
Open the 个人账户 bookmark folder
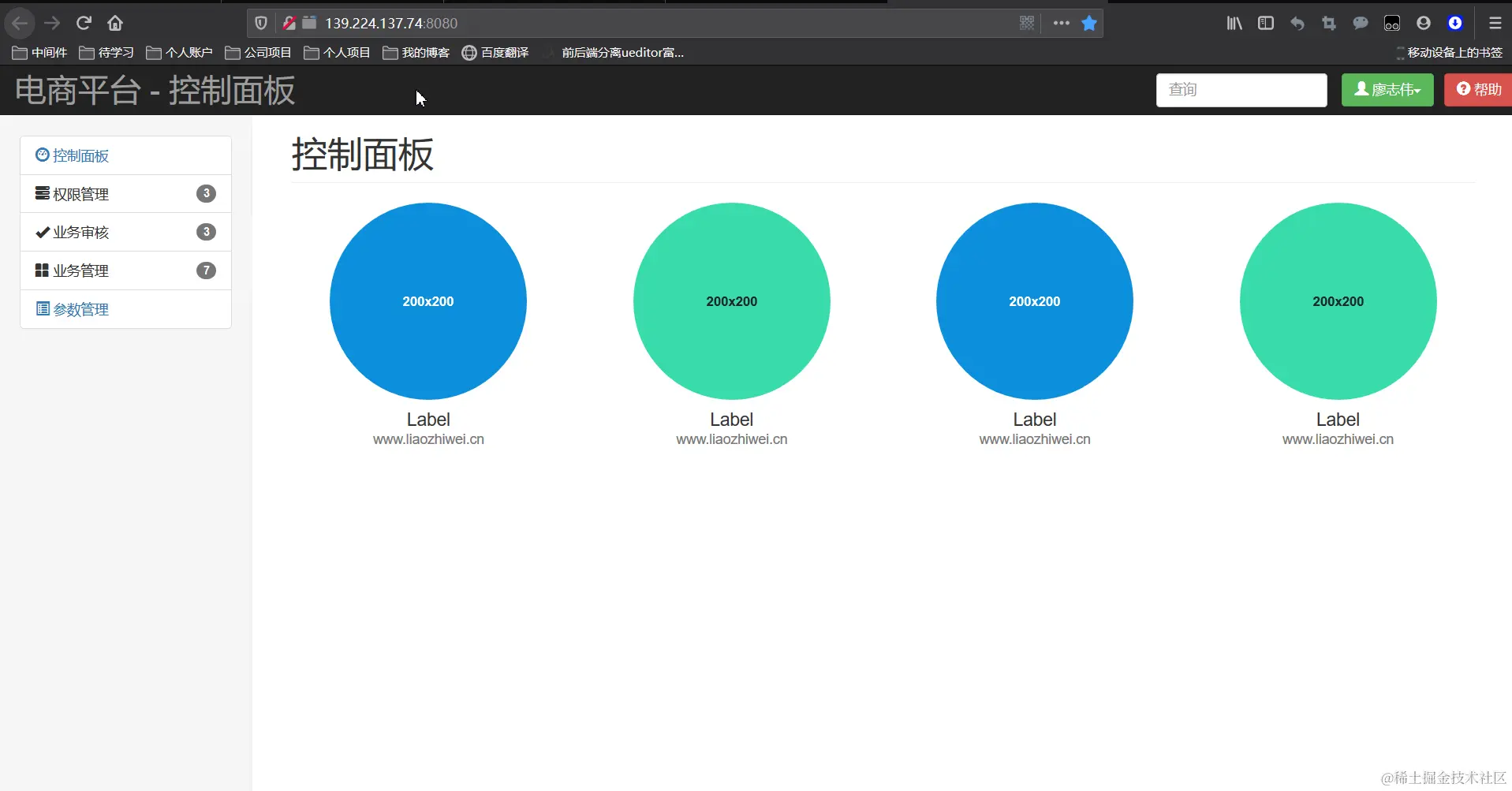[x=180, y=53]
